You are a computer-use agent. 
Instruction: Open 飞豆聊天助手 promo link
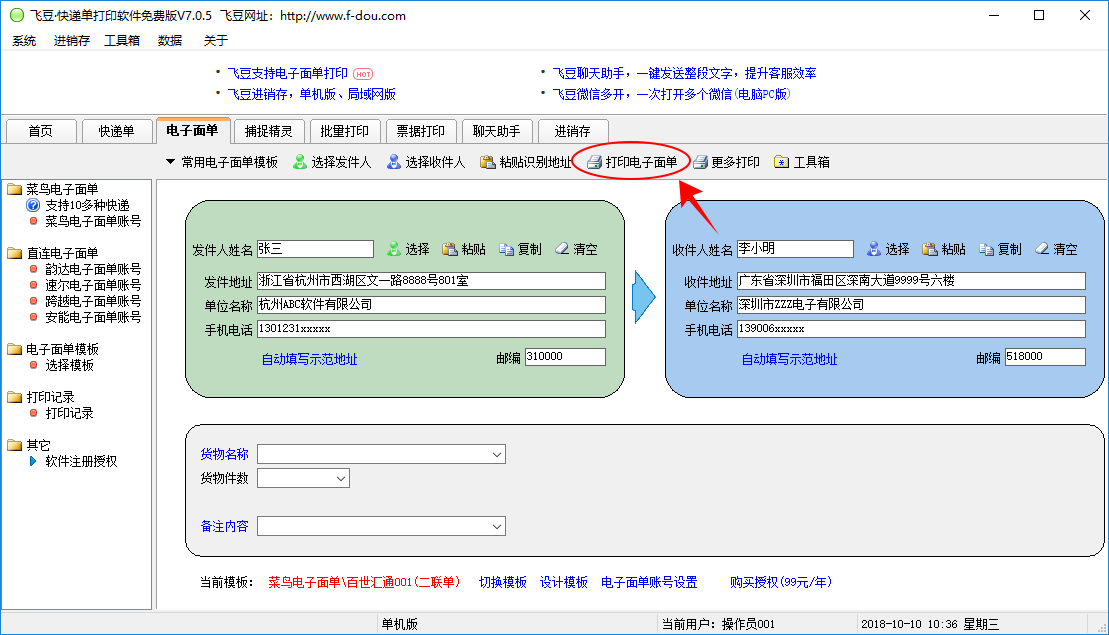(x=685, y=74)
